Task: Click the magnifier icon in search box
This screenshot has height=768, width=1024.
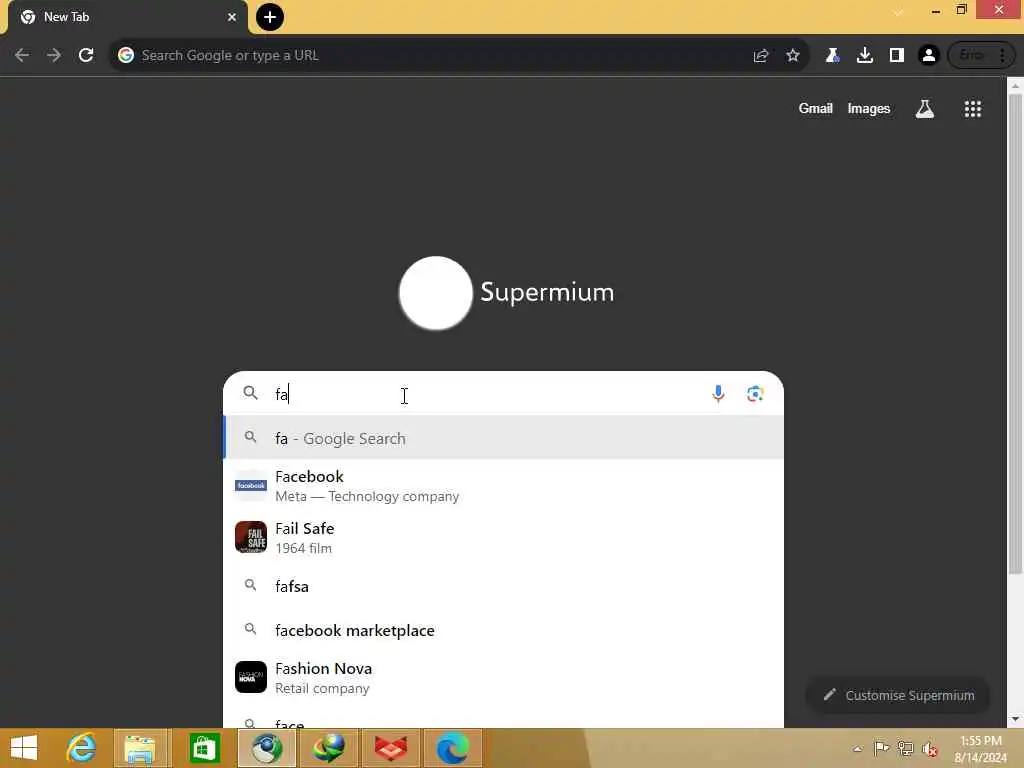Action: (250, 392)
